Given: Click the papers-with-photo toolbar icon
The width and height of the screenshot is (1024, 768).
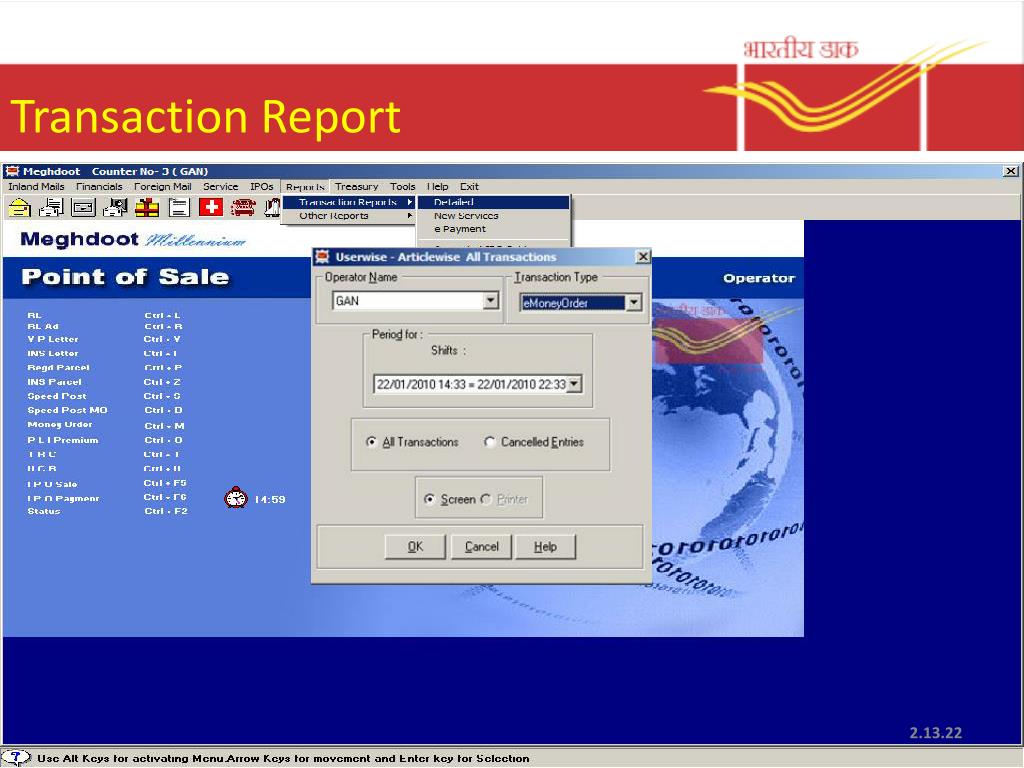Looking at the screenshot, I should pos(116,208).
